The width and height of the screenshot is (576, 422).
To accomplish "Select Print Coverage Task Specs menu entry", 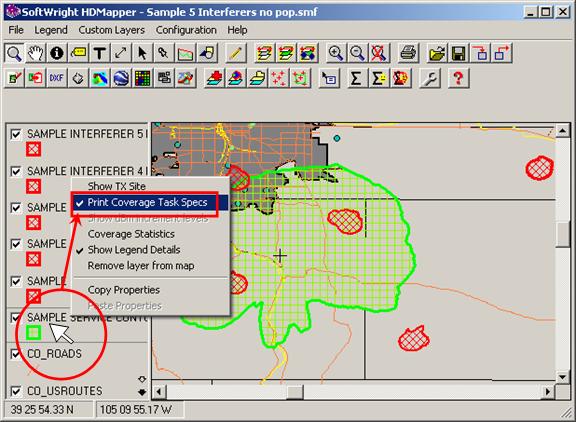I will click(151, 202).
